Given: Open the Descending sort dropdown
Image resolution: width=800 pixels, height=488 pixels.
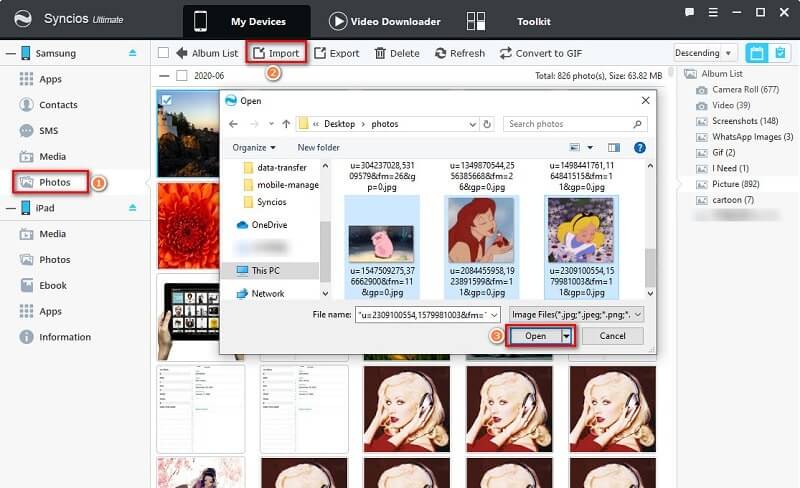Looking at the screenshot, I should click(x=704, y=53).
